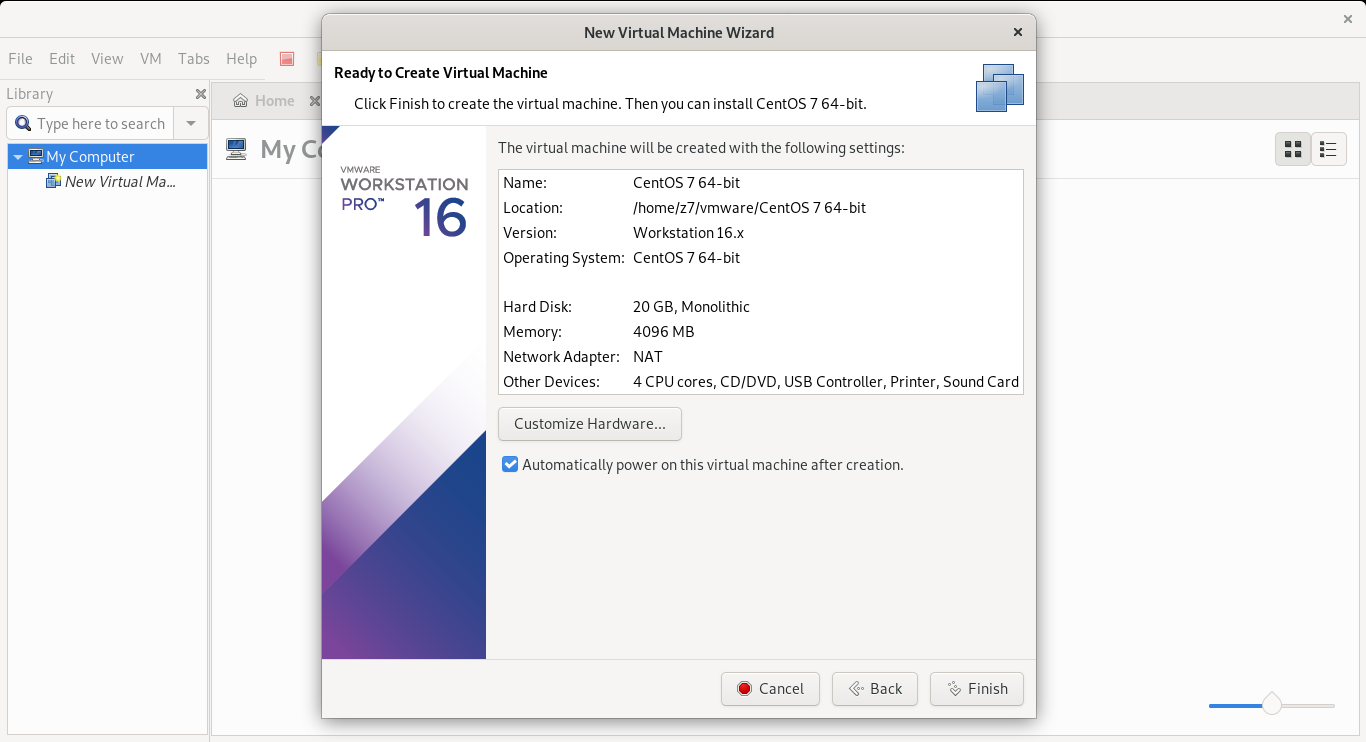Screen dimensions: 1366x742
Task: Open the VM menu
Action: coord(151,59)
